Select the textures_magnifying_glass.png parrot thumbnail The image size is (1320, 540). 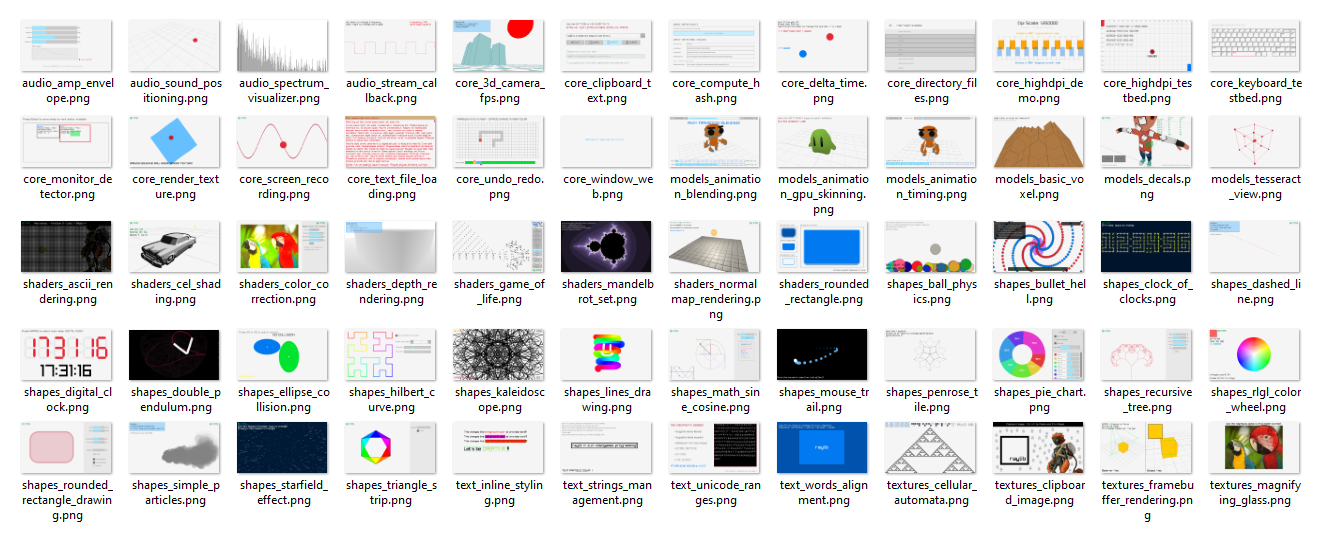1253,447
